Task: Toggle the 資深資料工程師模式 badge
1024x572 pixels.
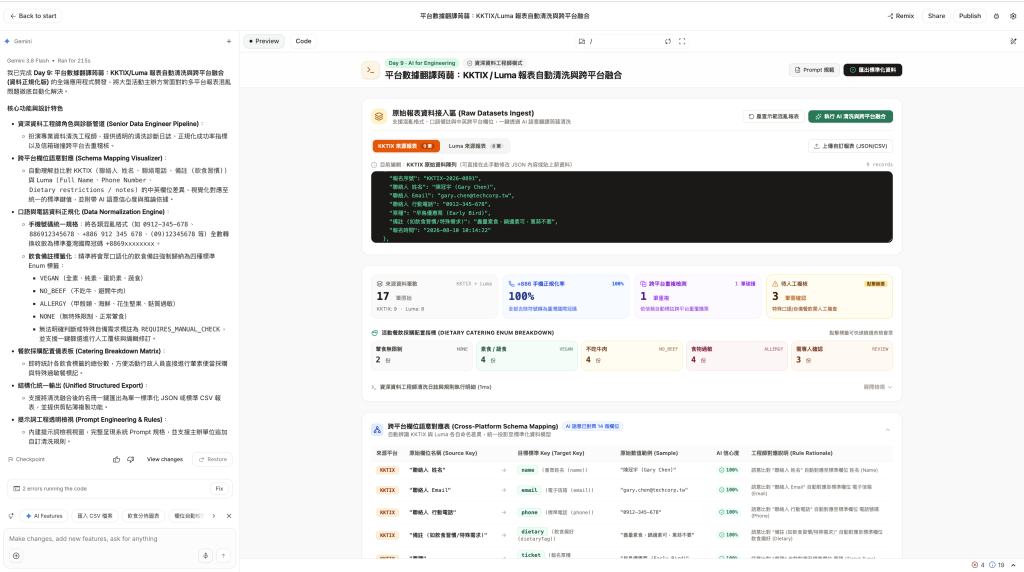Action: [494, 63]
